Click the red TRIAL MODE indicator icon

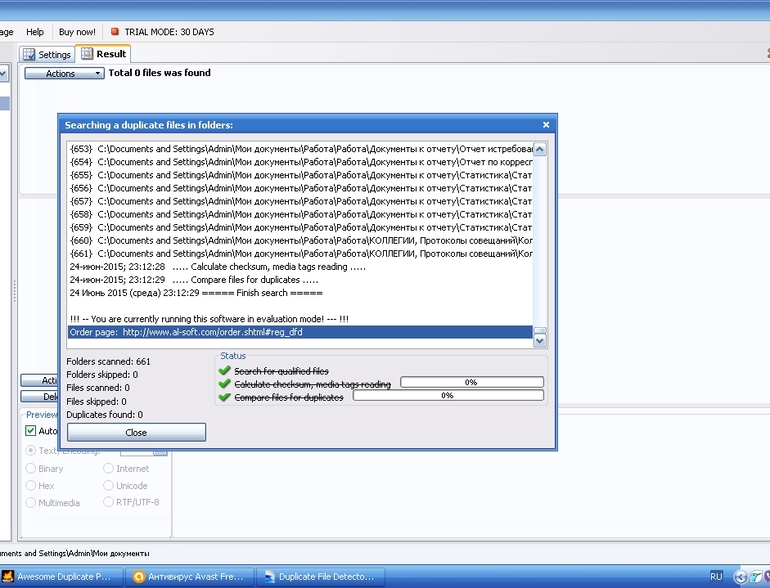115,32
